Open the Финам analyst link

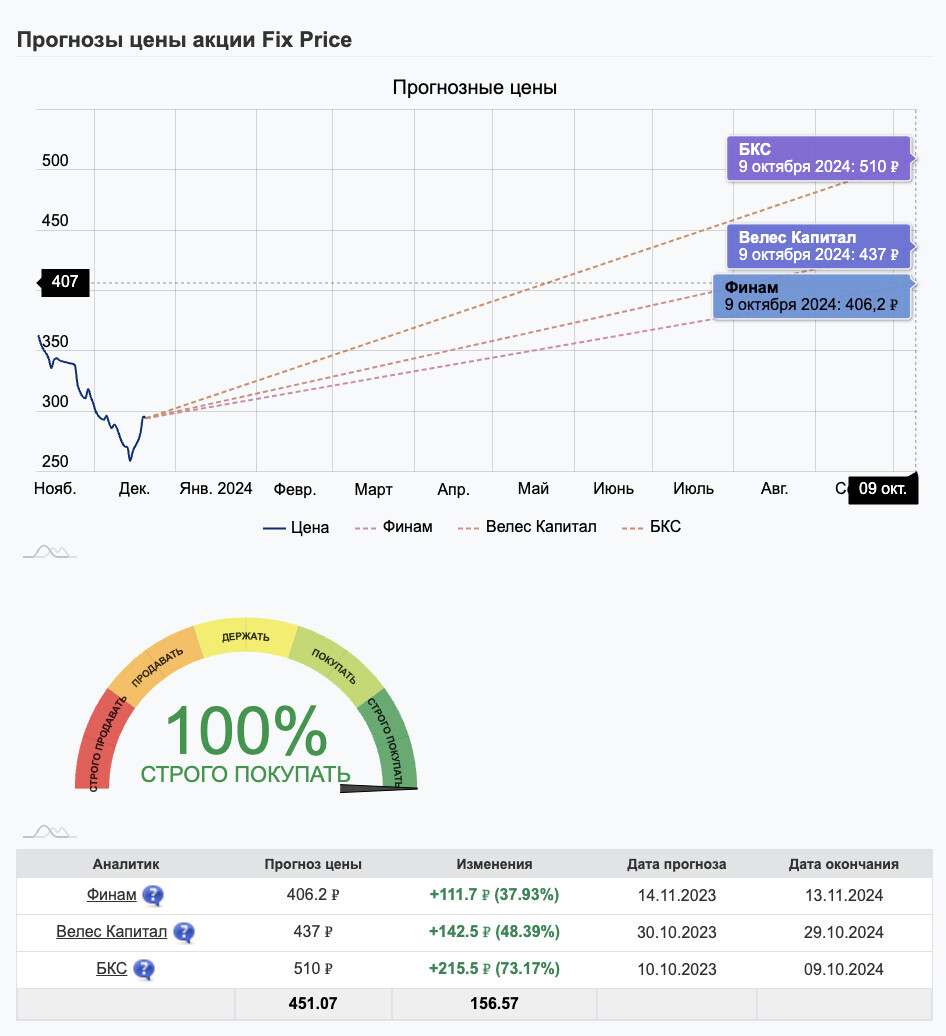pyautogui.click(x=112, y=895)
